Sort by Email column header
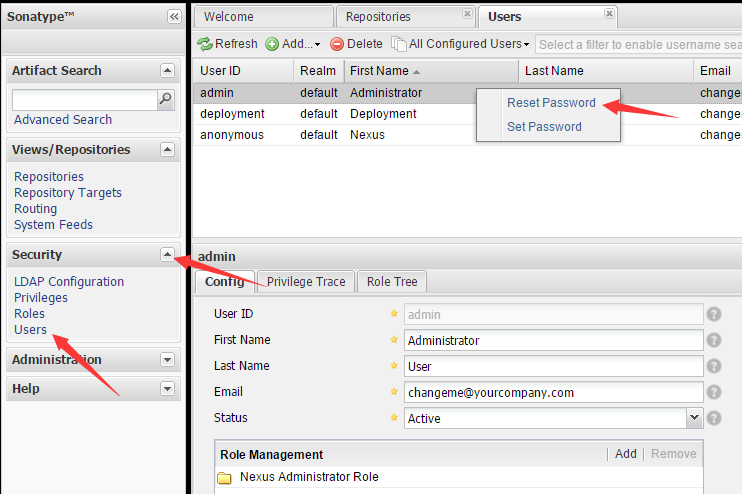This screenshot has height=494, width=742. (718, 71)
